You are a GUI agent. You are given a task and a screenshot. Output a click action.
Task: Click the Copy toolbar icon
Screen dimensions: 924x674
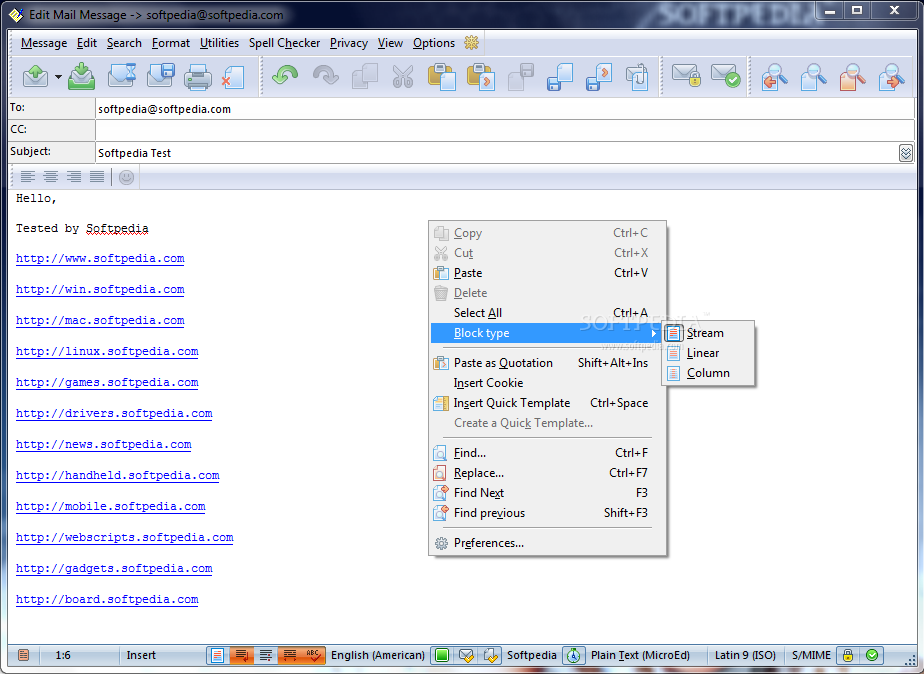tap(365, 77)
